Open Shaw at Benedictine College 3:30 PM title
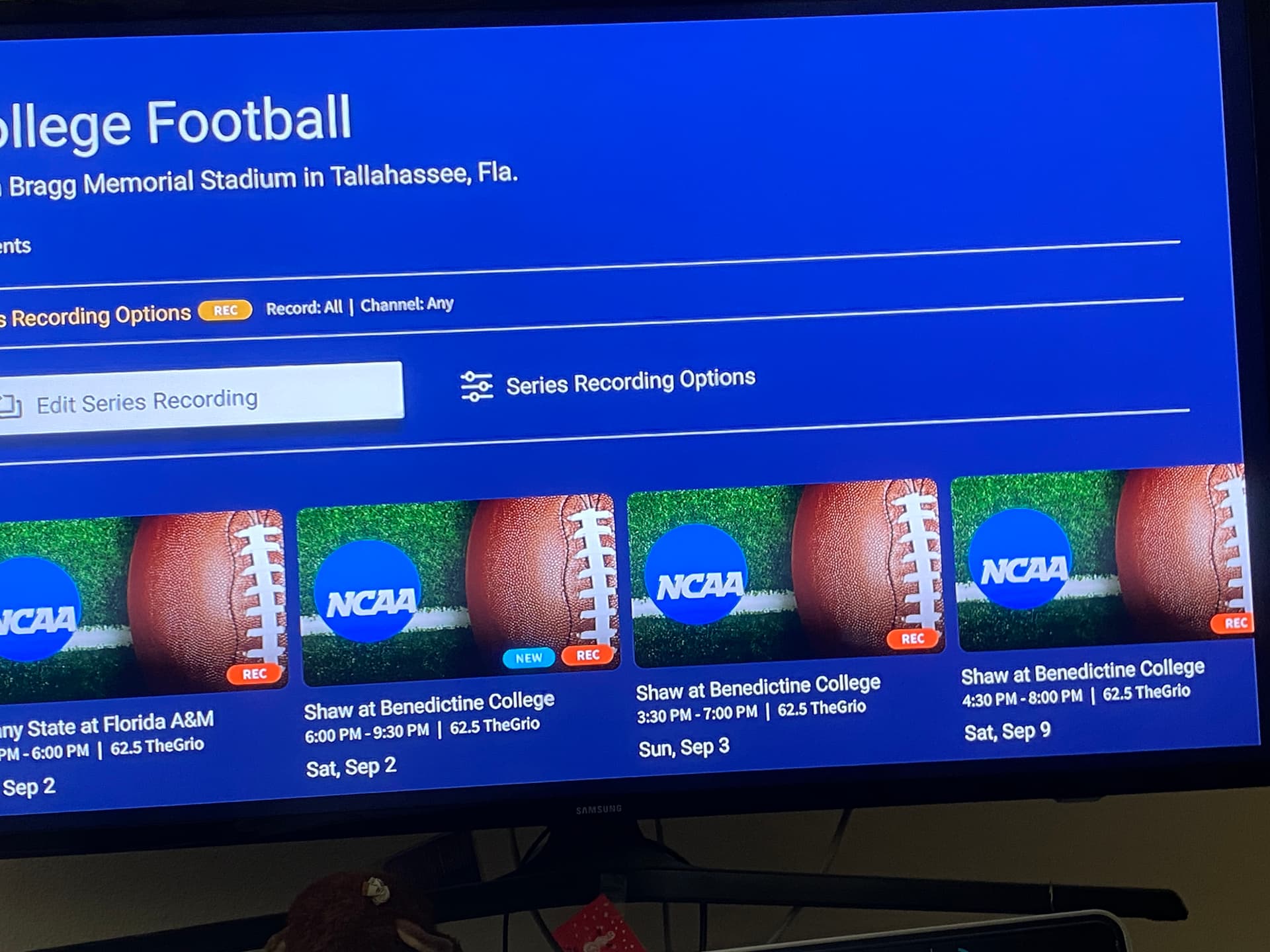Screen dimensions: 1270x952 tap(758, 688)
